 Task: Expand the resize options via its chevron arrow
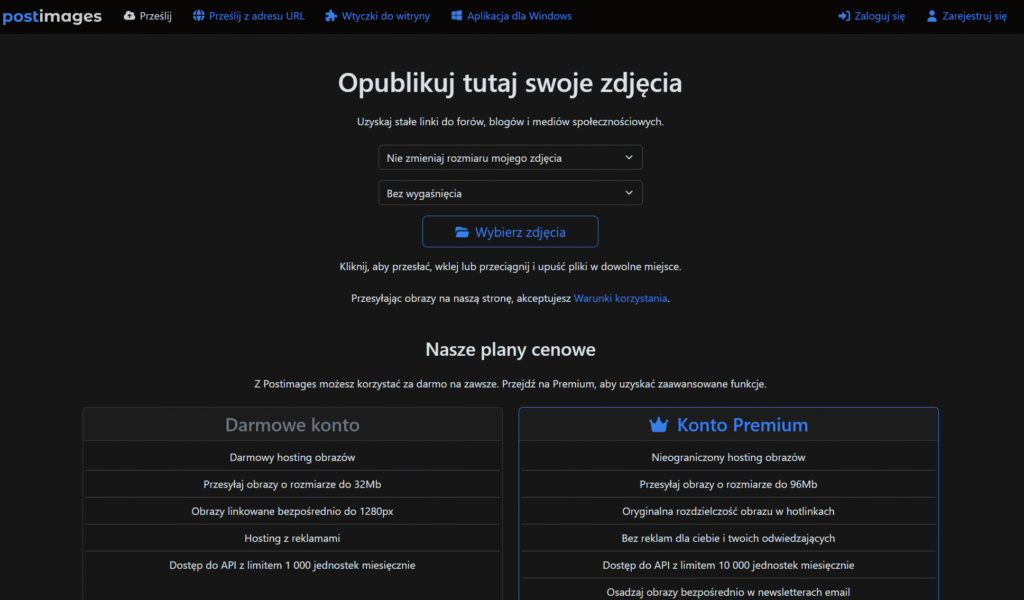[629, 157]
